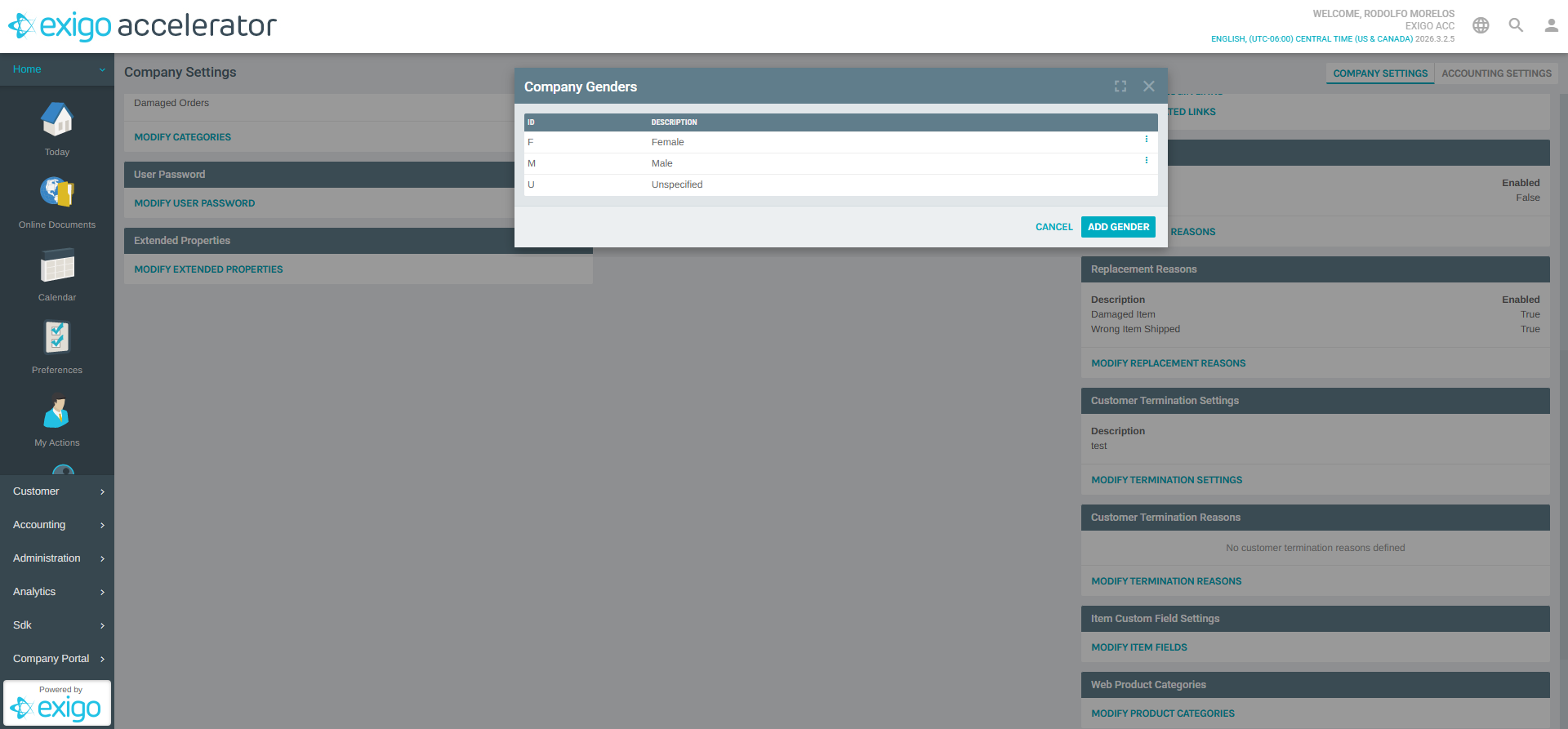Click the Powered by exigo logo
Viewport: 1568px width, 729px height.
57,703
